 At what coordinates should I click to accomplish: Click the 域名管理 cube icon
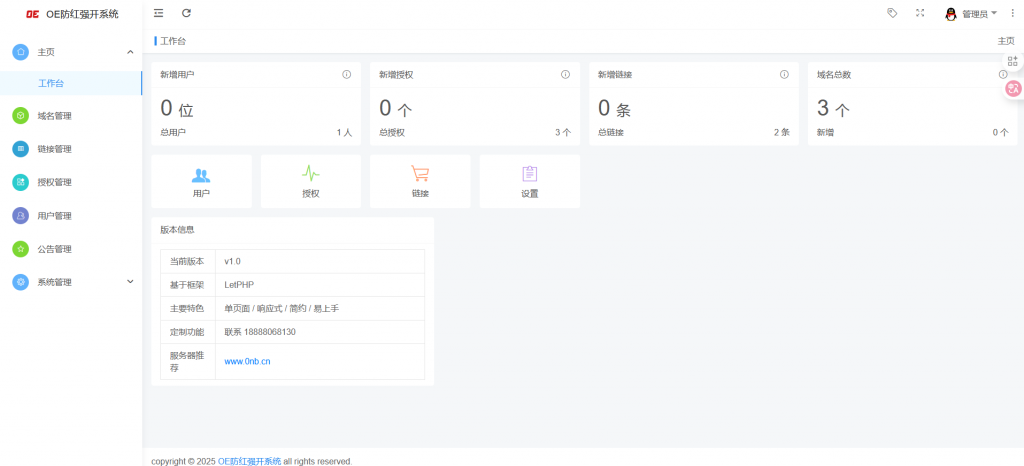[21, 116]
